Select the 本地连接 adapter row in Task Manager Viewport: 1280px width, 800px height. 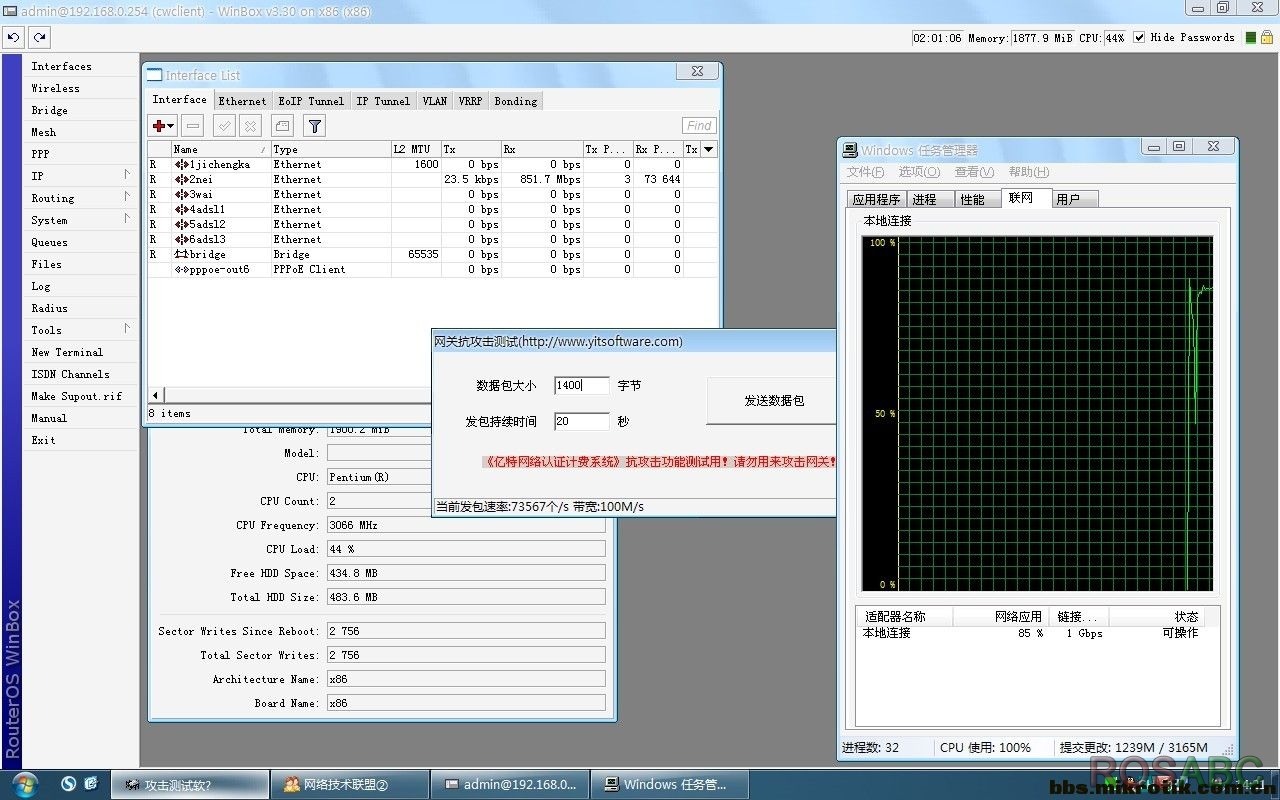pos(1037,633)
